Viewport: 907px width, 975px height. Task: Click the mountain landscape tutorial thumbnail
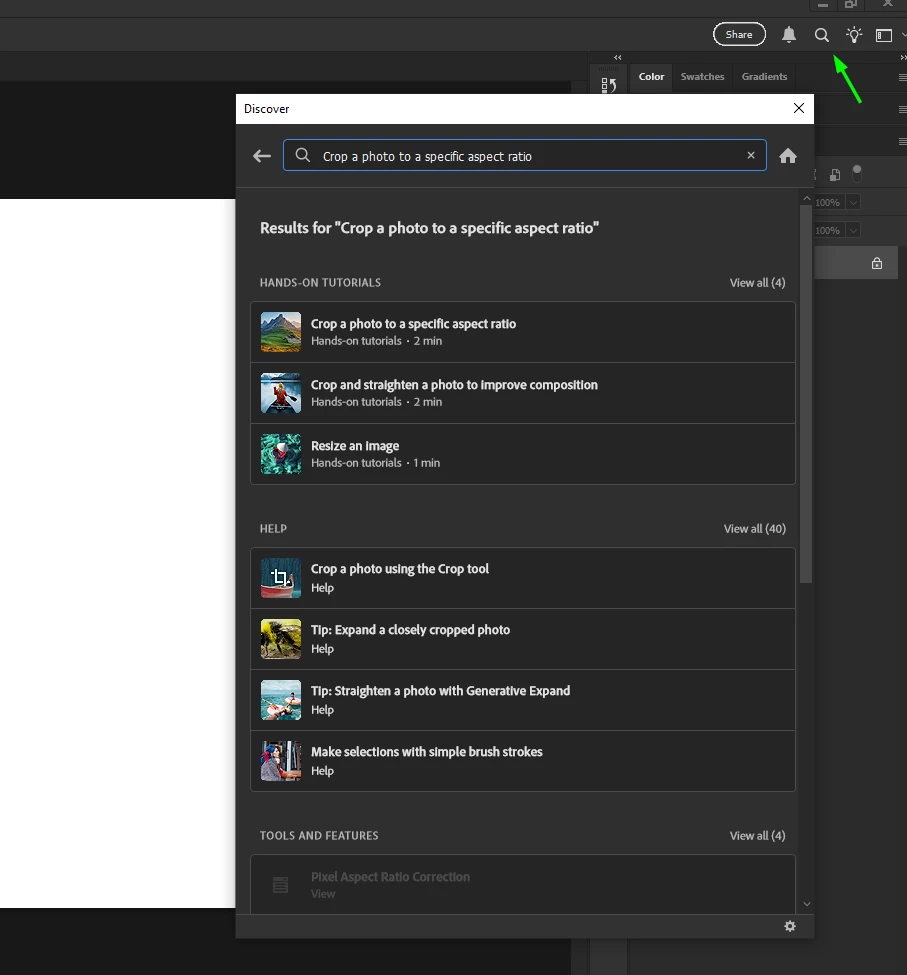point(281,332)
